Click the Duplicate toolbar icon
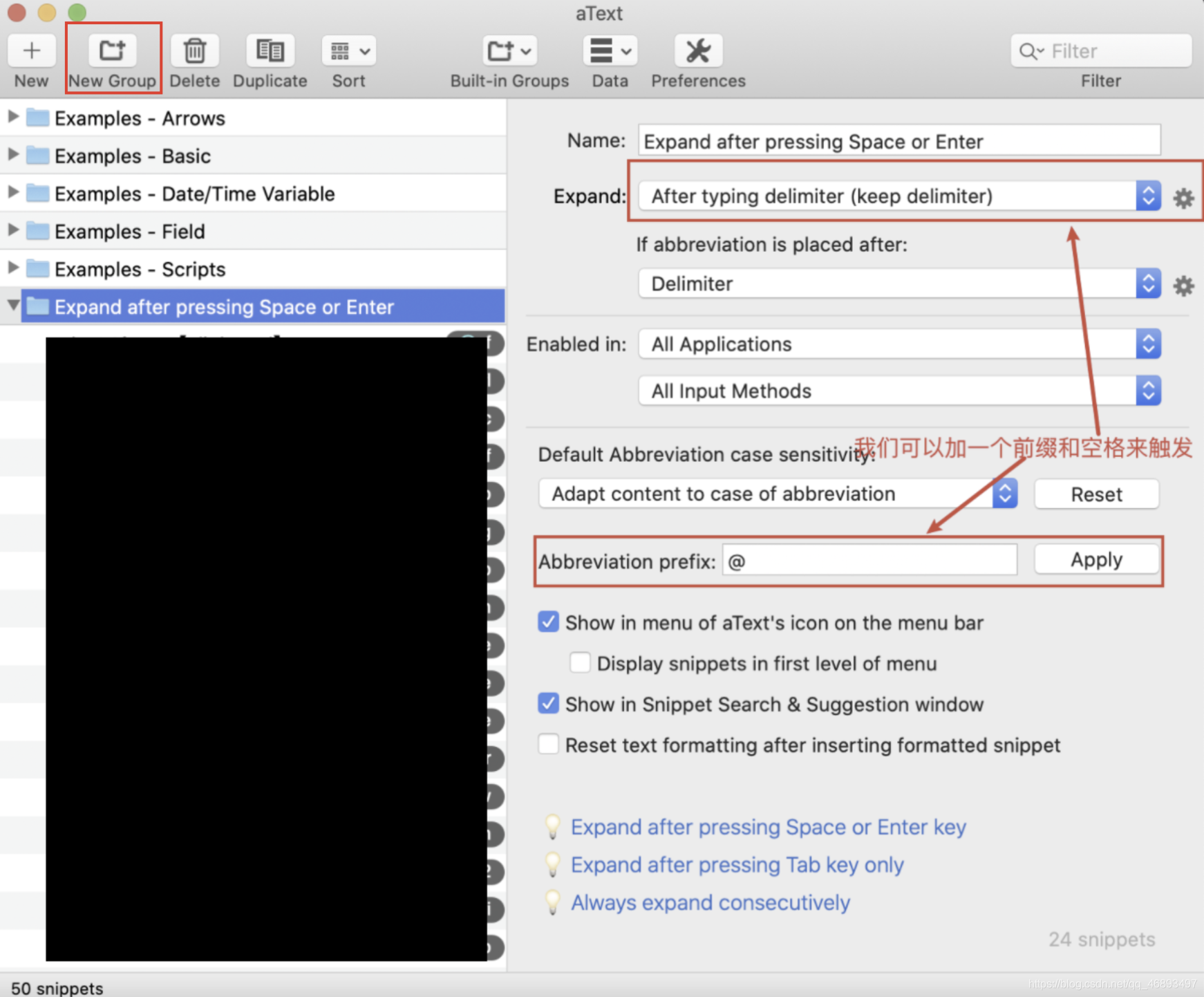Viewport: 1204px width, 997px height. pos(270,51)
